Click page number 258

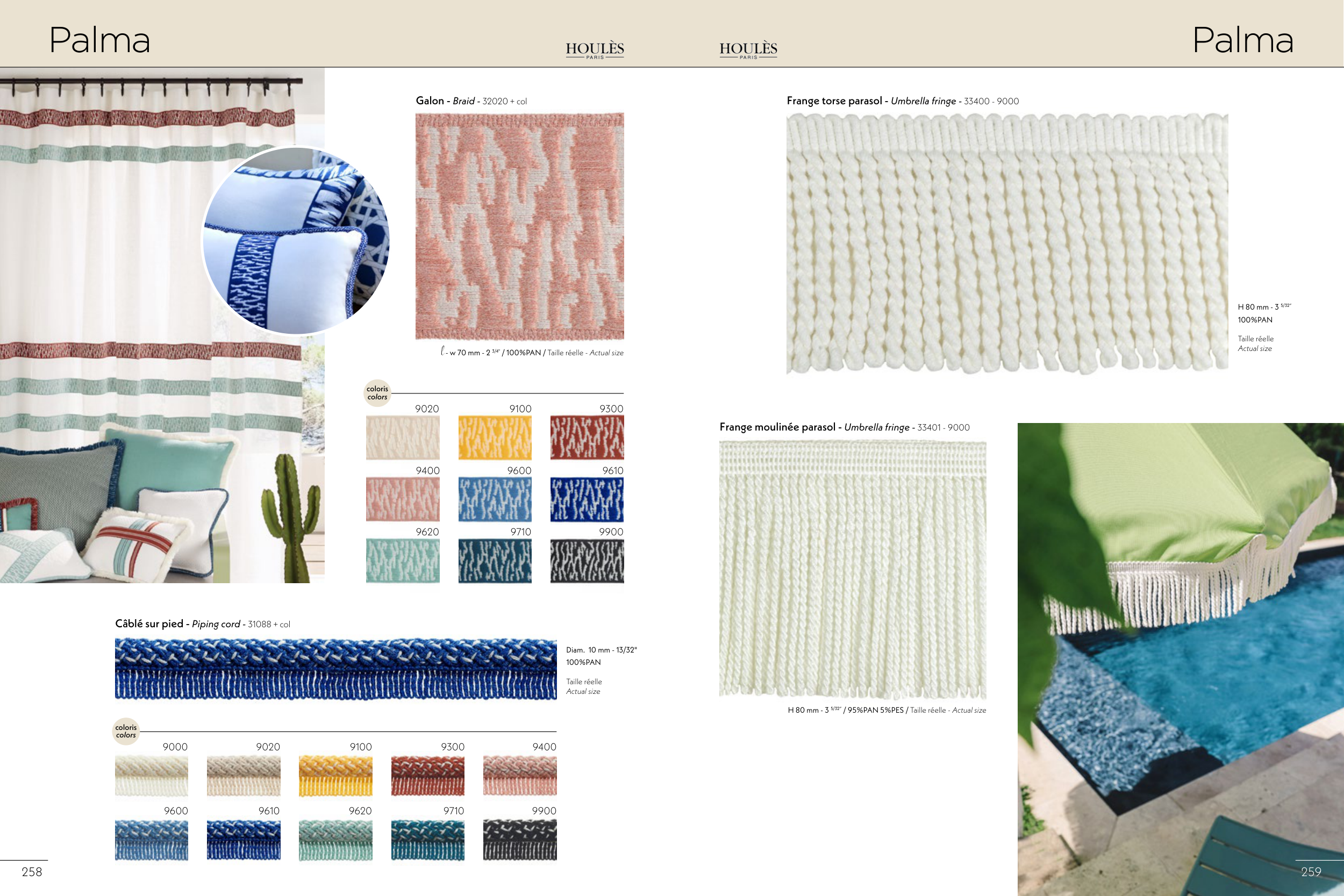click(32, 872)
